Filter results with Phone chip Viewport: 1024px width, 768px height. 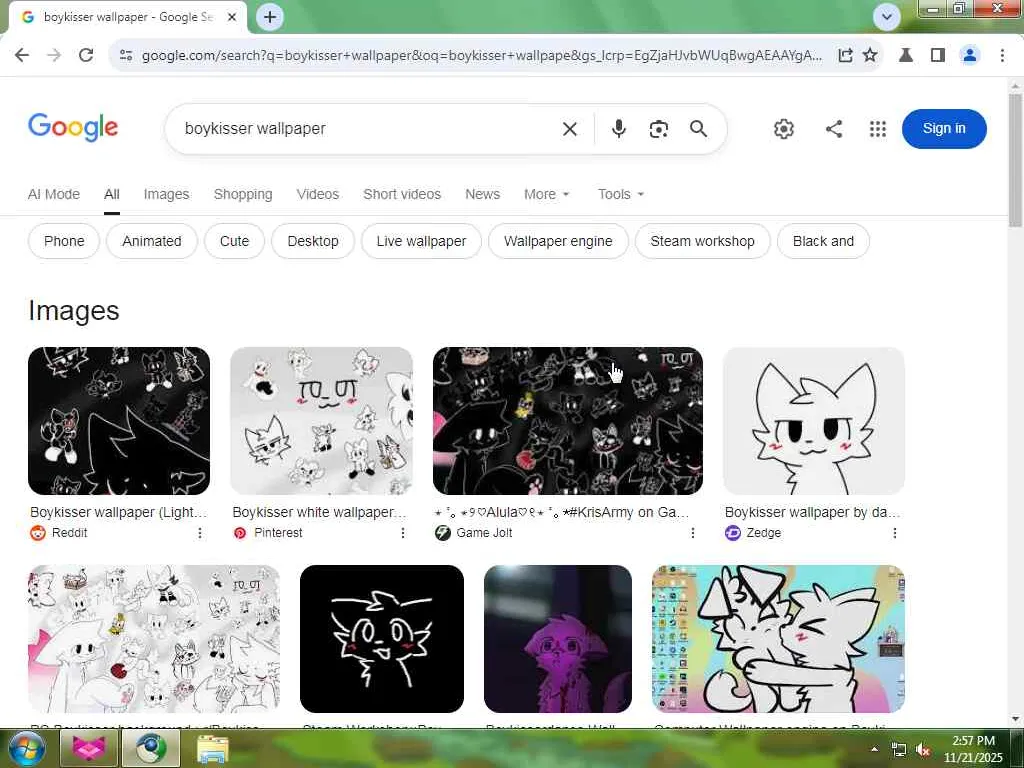pos(64,241)
